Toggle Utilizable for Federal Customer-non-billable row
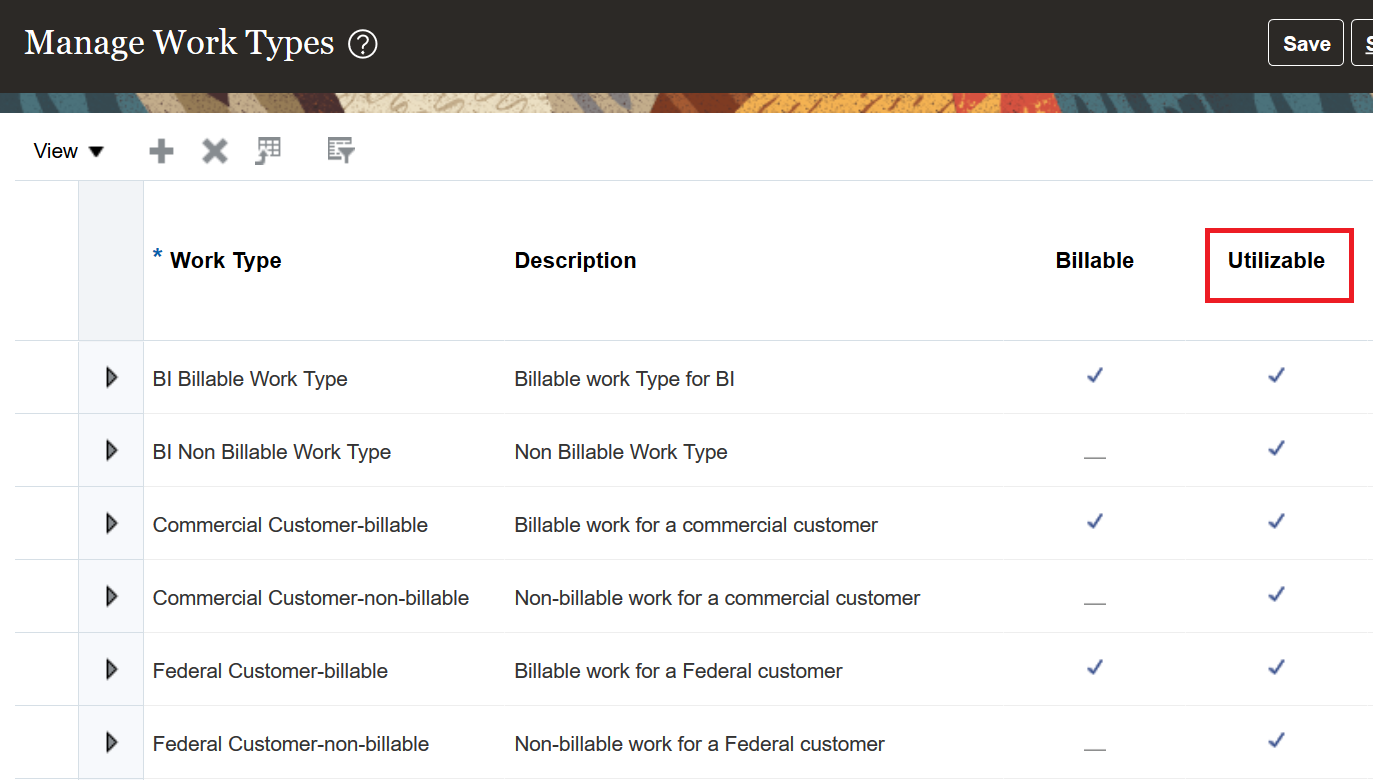This screenshot has width=1373, height=780. (x=1276, y=741)
